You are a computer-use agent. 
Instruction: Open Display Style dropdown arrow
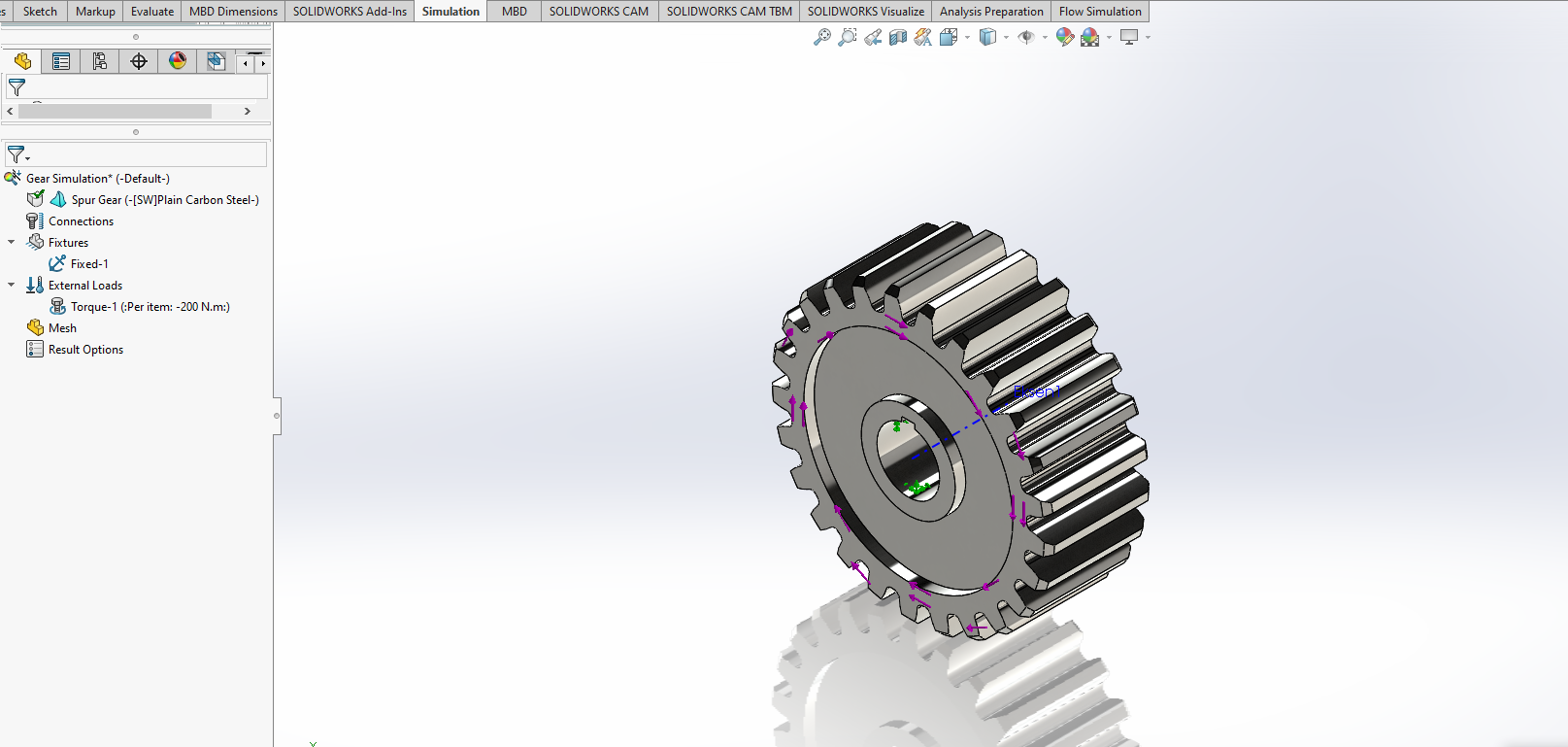(x=1006, y=37)
